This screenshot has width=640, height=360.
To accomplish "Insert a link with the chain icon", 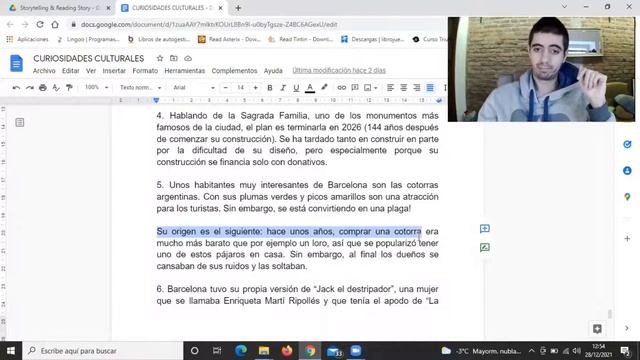I will pyautogui.click(x=342, y=88).
